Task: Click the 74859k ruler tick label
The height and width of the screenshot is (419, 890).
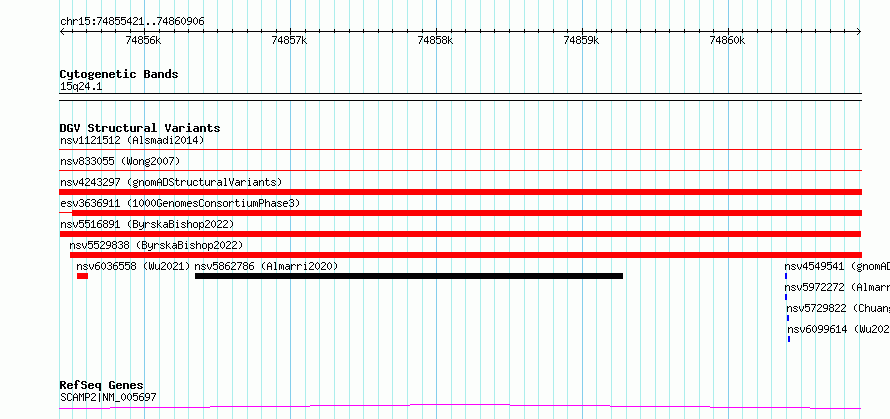Action: [x=581, y=40]
